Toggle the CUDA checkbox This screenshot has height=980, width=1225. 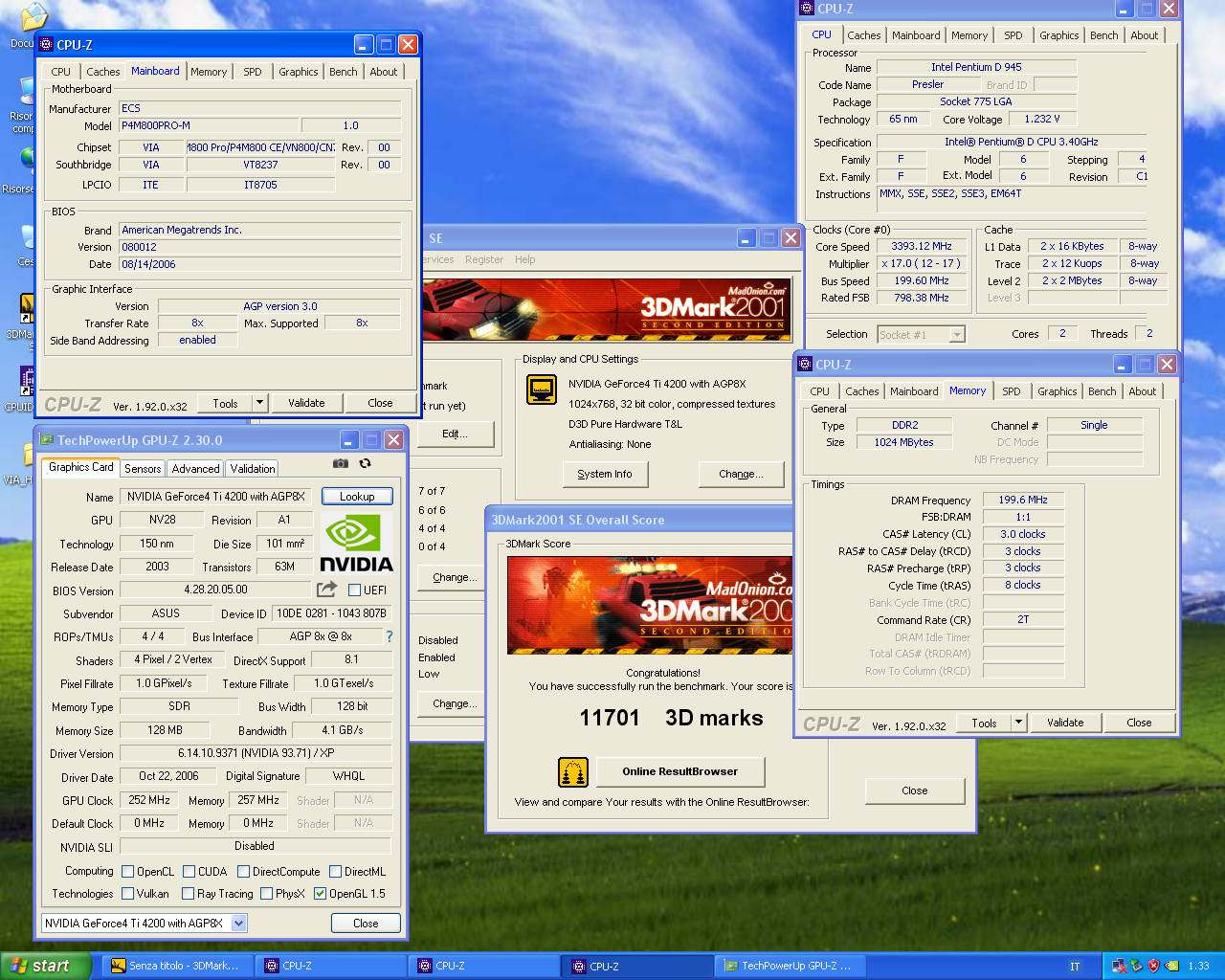point(189,872)
